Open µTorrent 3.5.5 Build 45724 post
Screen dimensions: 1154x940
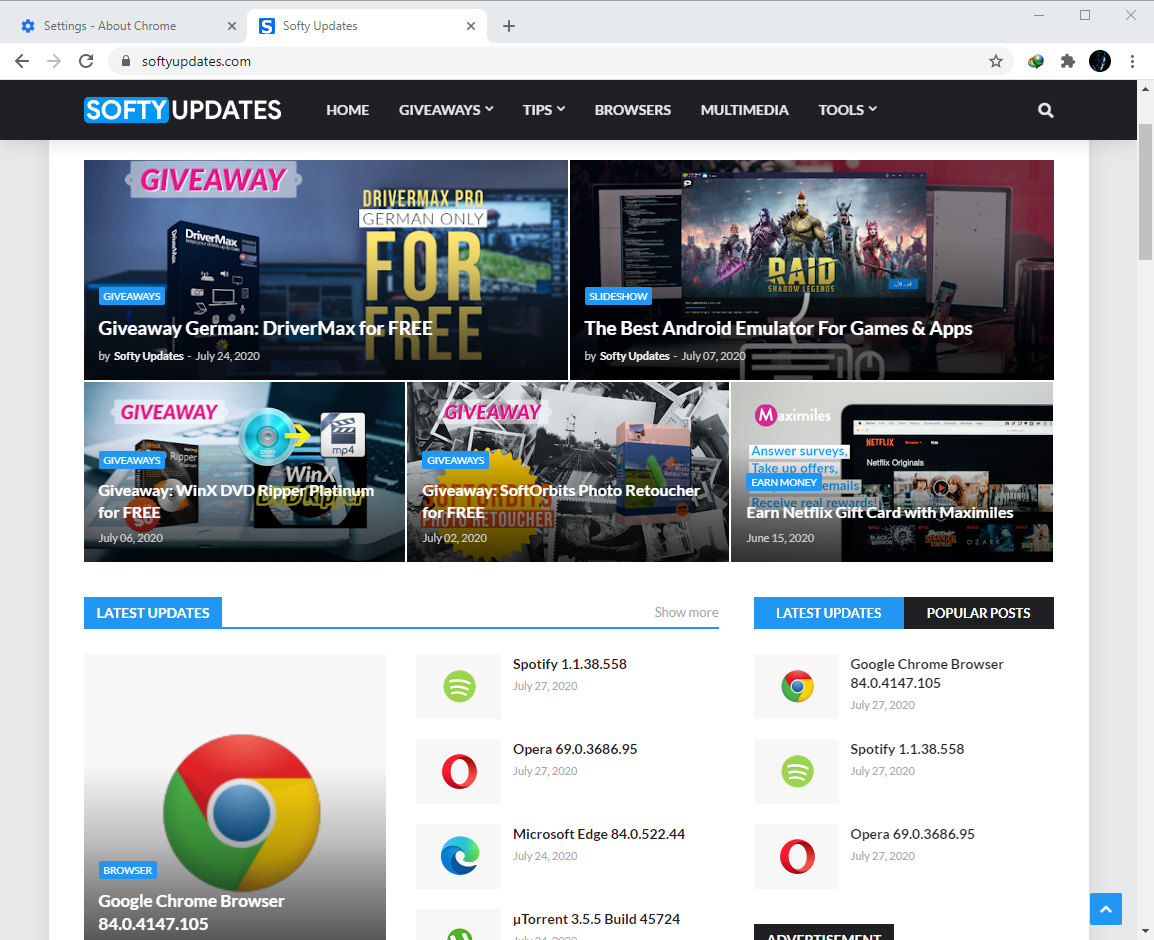(596, 919)
